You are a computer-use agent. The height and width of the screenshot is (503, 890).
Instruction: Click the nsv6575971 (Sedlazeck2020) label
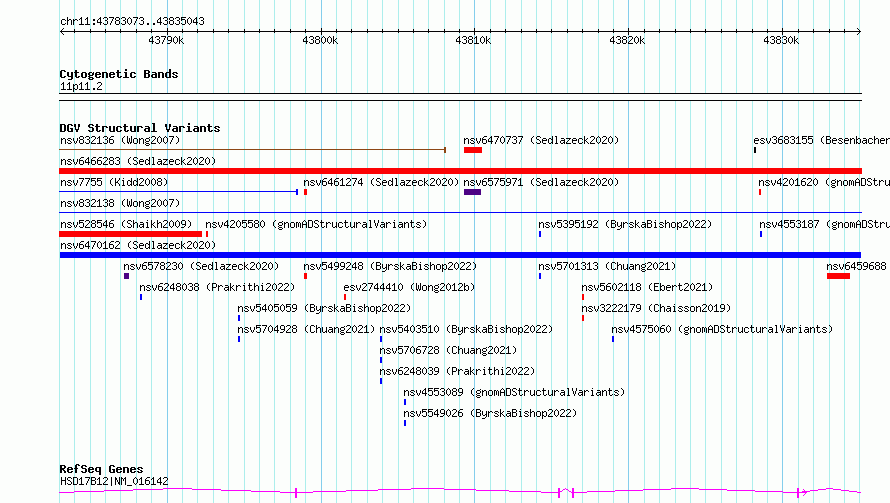tap(541, 182)
